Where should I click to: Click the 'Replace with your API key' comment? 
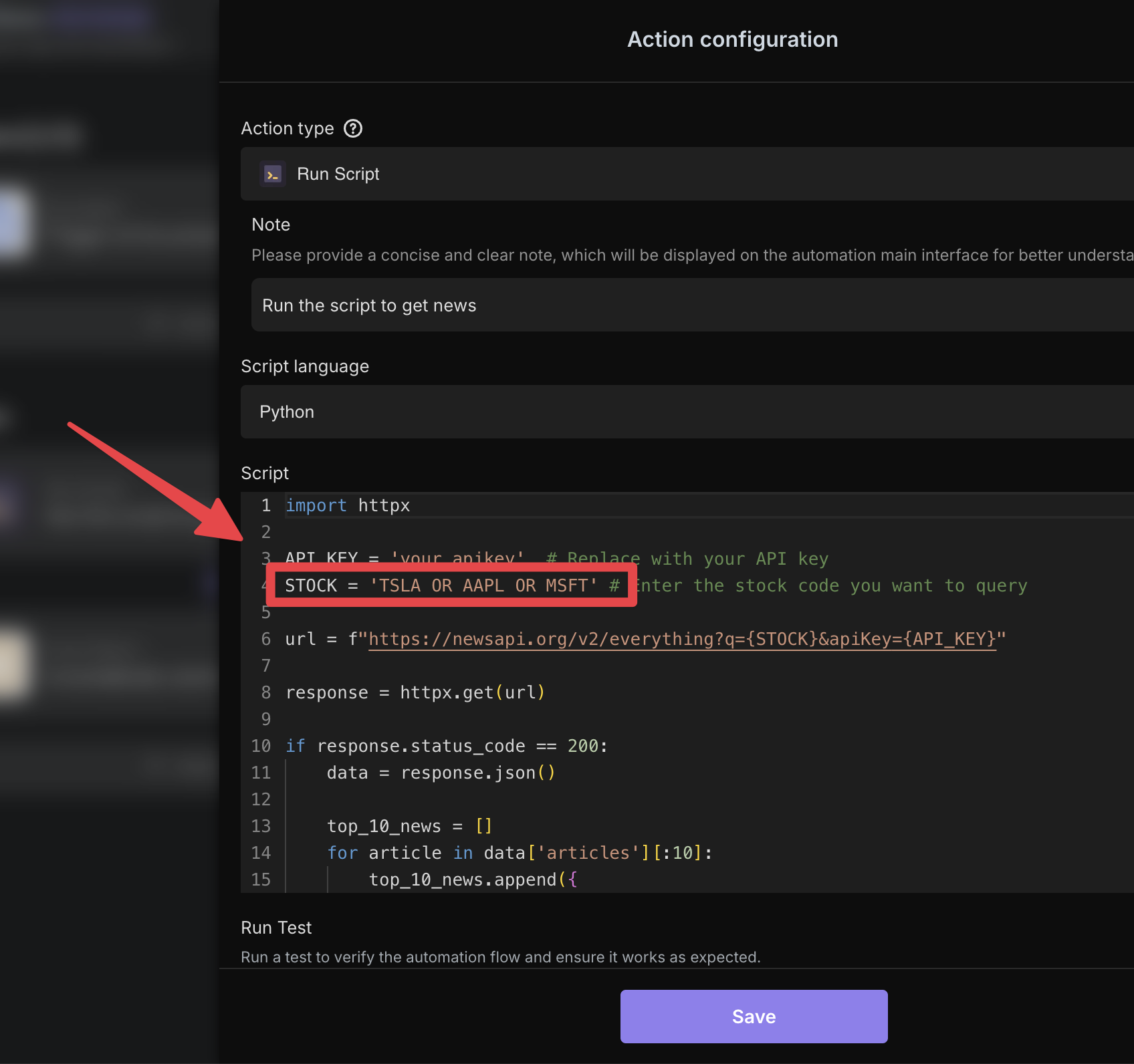pyautogui.click(x=687, y=559)
